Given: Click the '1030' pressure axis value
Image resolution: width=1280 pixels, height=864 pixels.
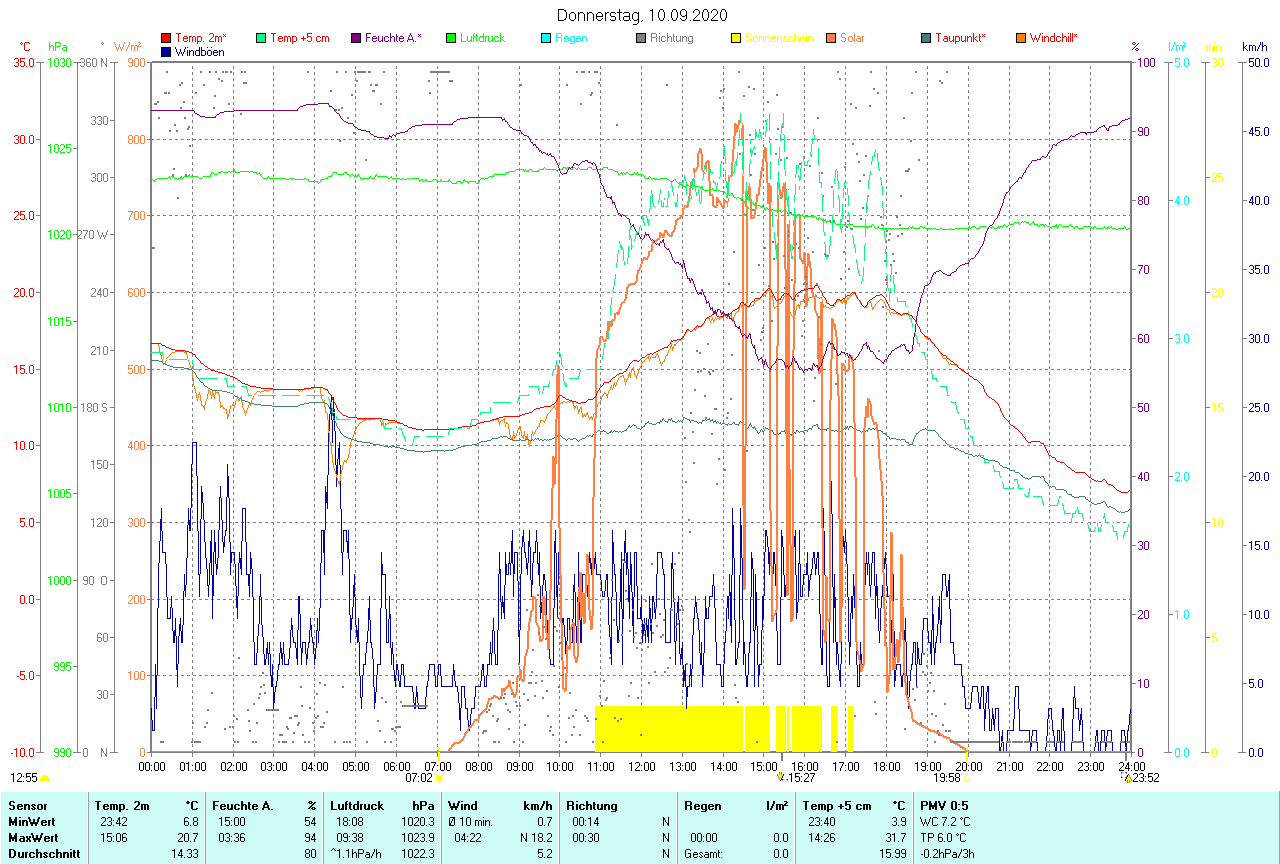Looking at the screenshot, I should click(59, 63).
